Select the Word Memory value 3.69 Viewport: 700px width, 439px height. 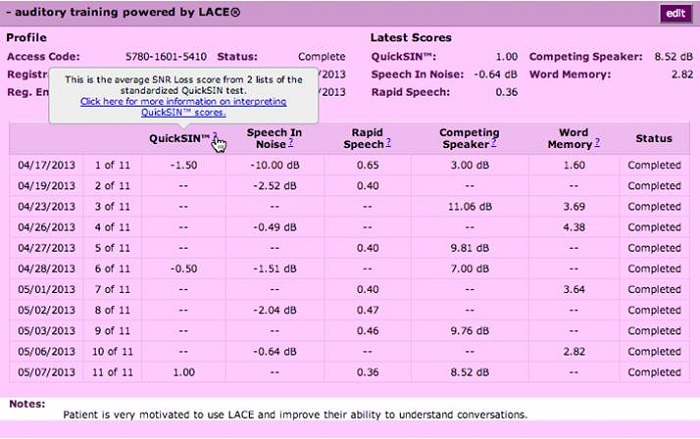click(574, 207)
